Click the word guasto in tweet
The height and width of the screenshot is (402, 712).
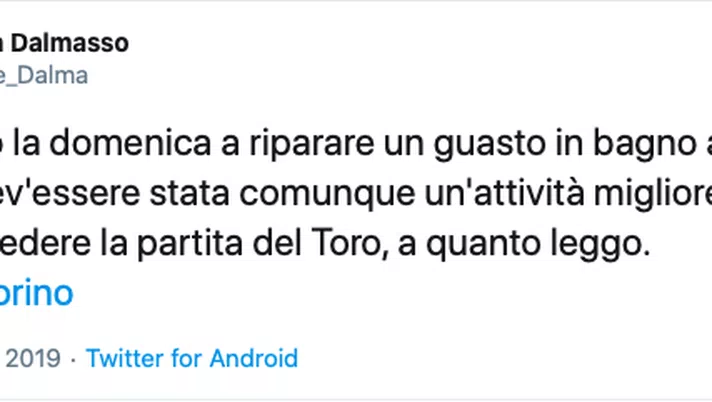490,145
